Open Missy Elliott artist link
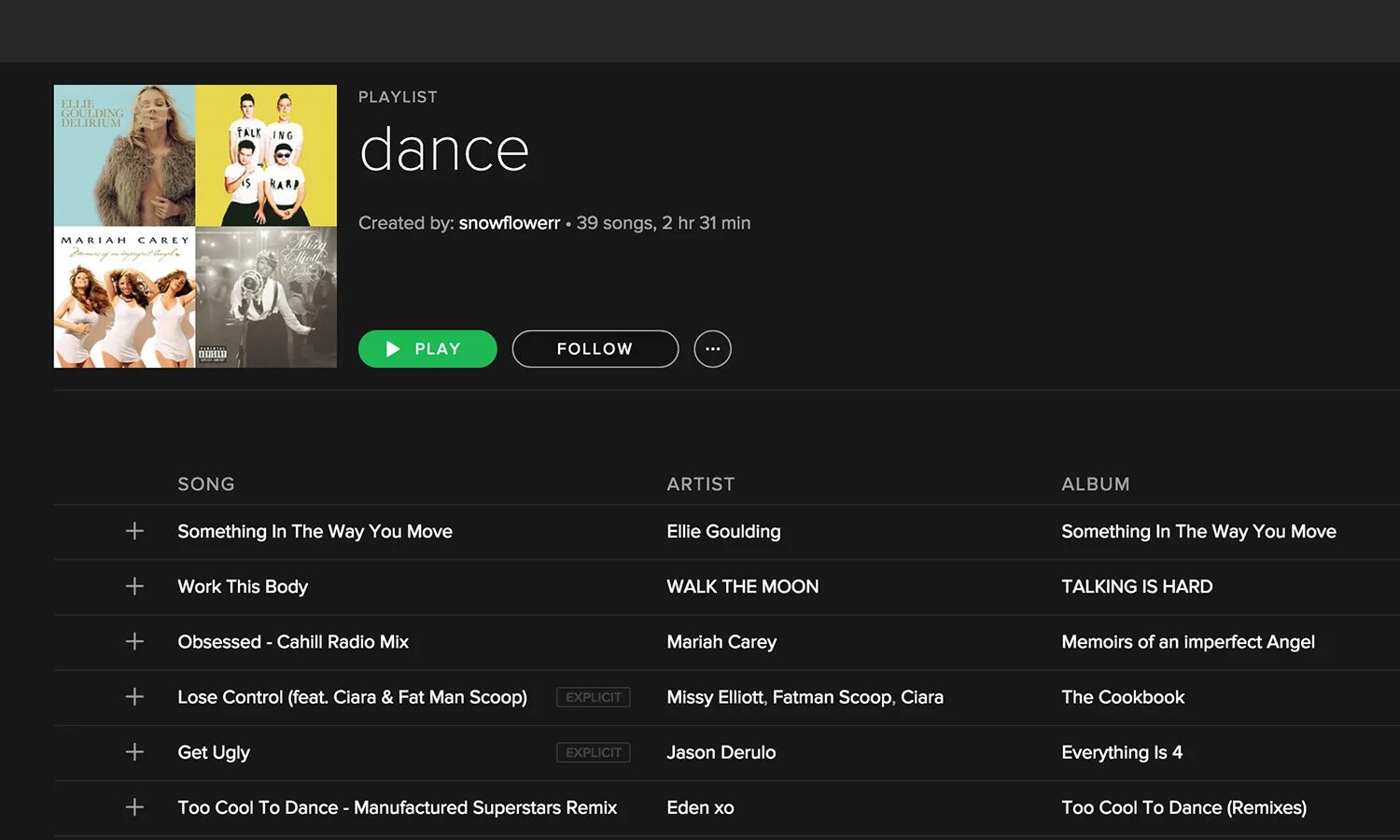Viewport: 1400px width, 840px height. click(715, 697)
